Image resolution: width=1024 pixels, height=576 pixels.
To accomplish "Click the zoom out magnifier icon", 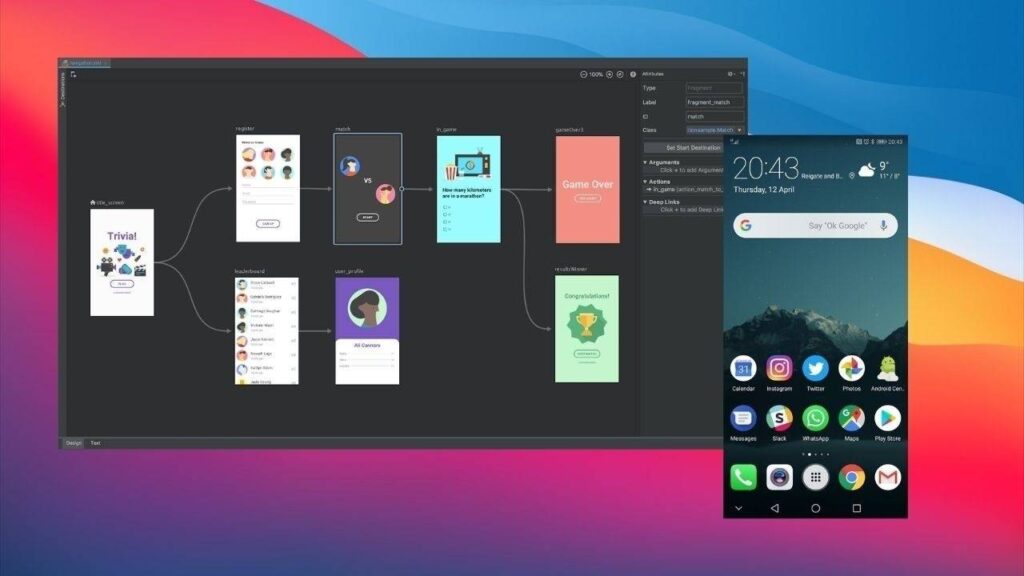I will click(x=585, y=74).
